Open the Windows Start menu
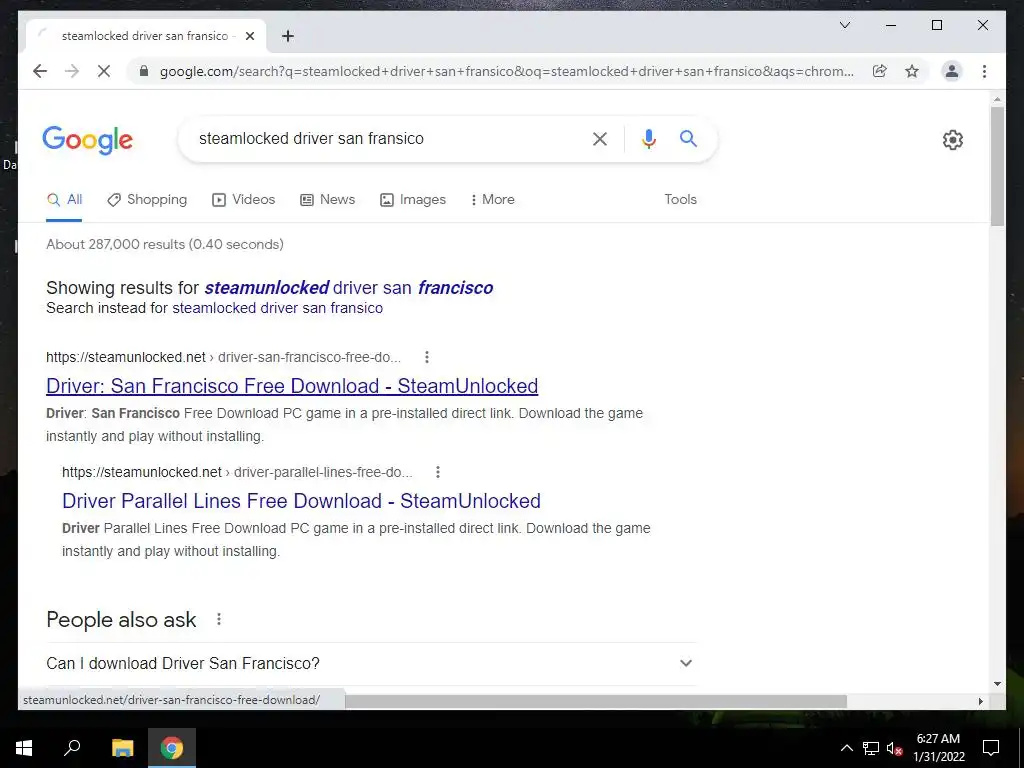This screenshot has width=1024, height=768. click(x=24, y=748)
